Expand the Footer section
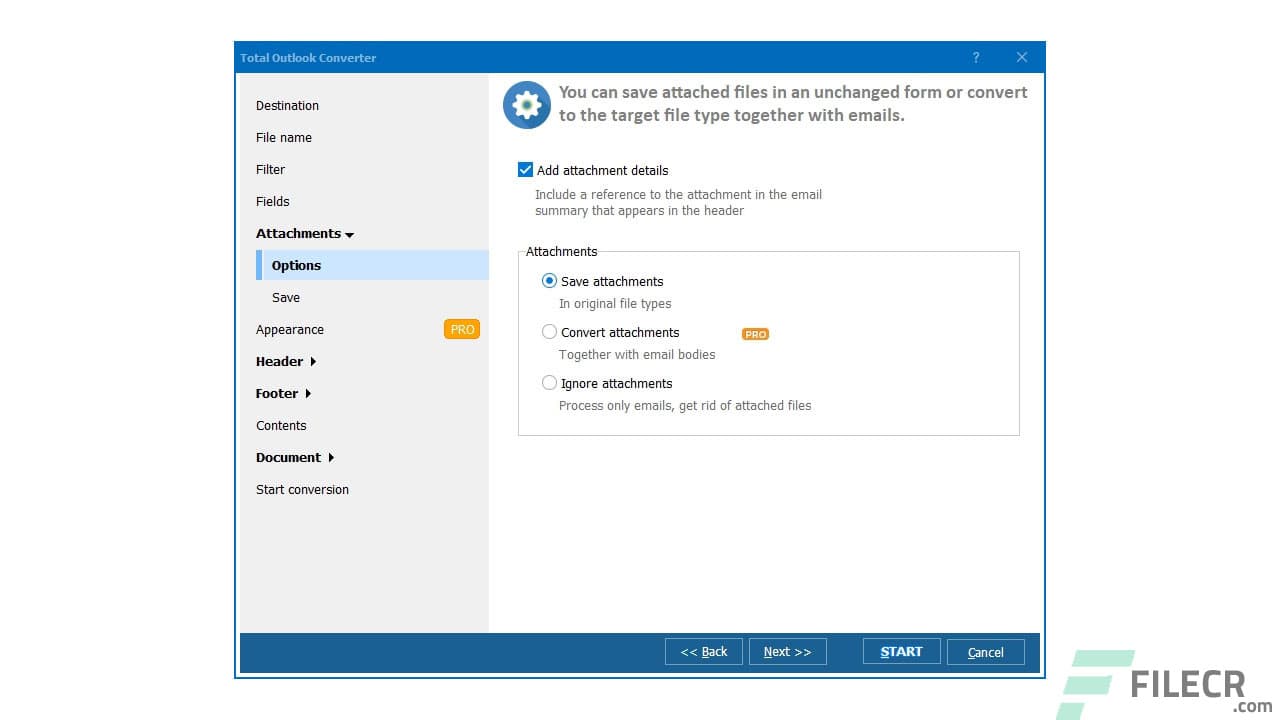 (x=277, y=393)
